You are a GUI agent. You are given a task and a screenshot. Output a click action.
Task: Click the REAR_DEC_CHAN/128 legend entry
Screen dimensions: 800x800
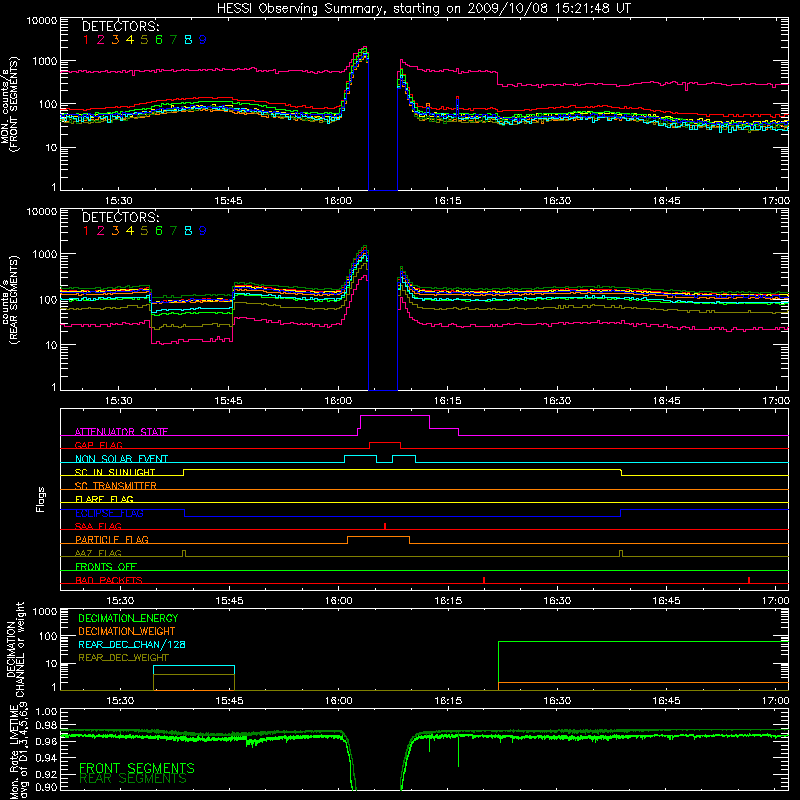(x=132, y=644)
